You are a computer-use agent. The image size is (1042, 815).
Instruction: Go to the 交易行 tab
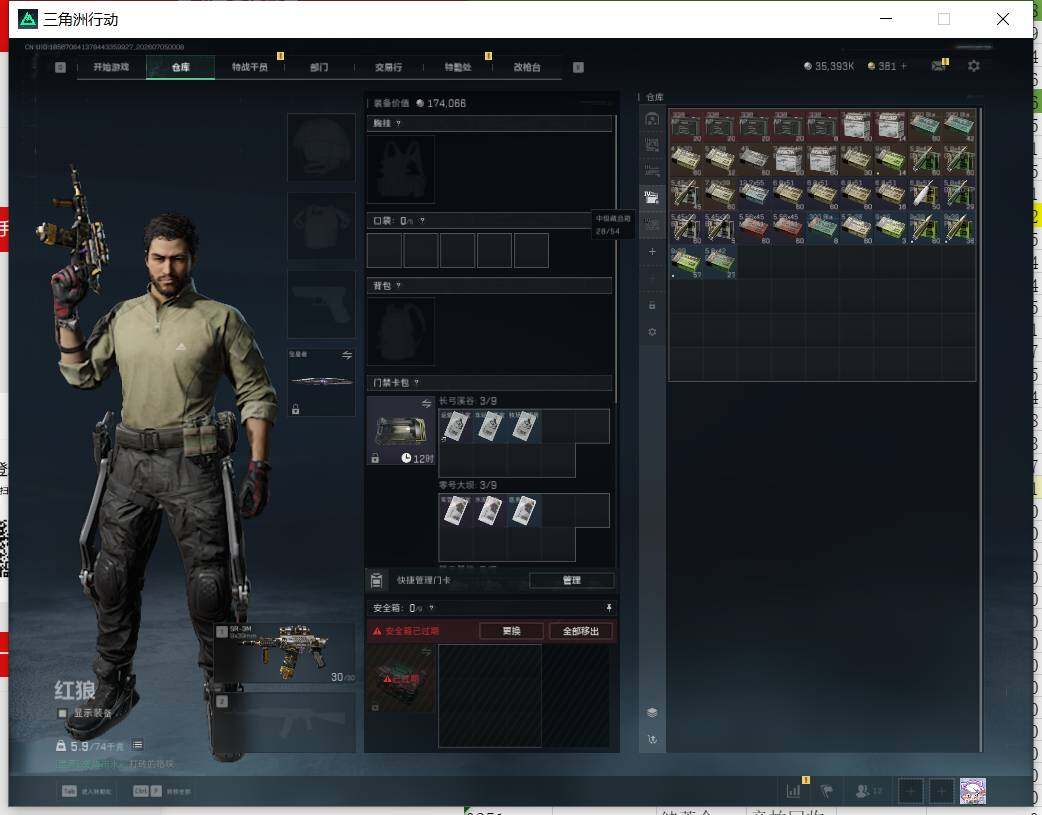[388, 67]
